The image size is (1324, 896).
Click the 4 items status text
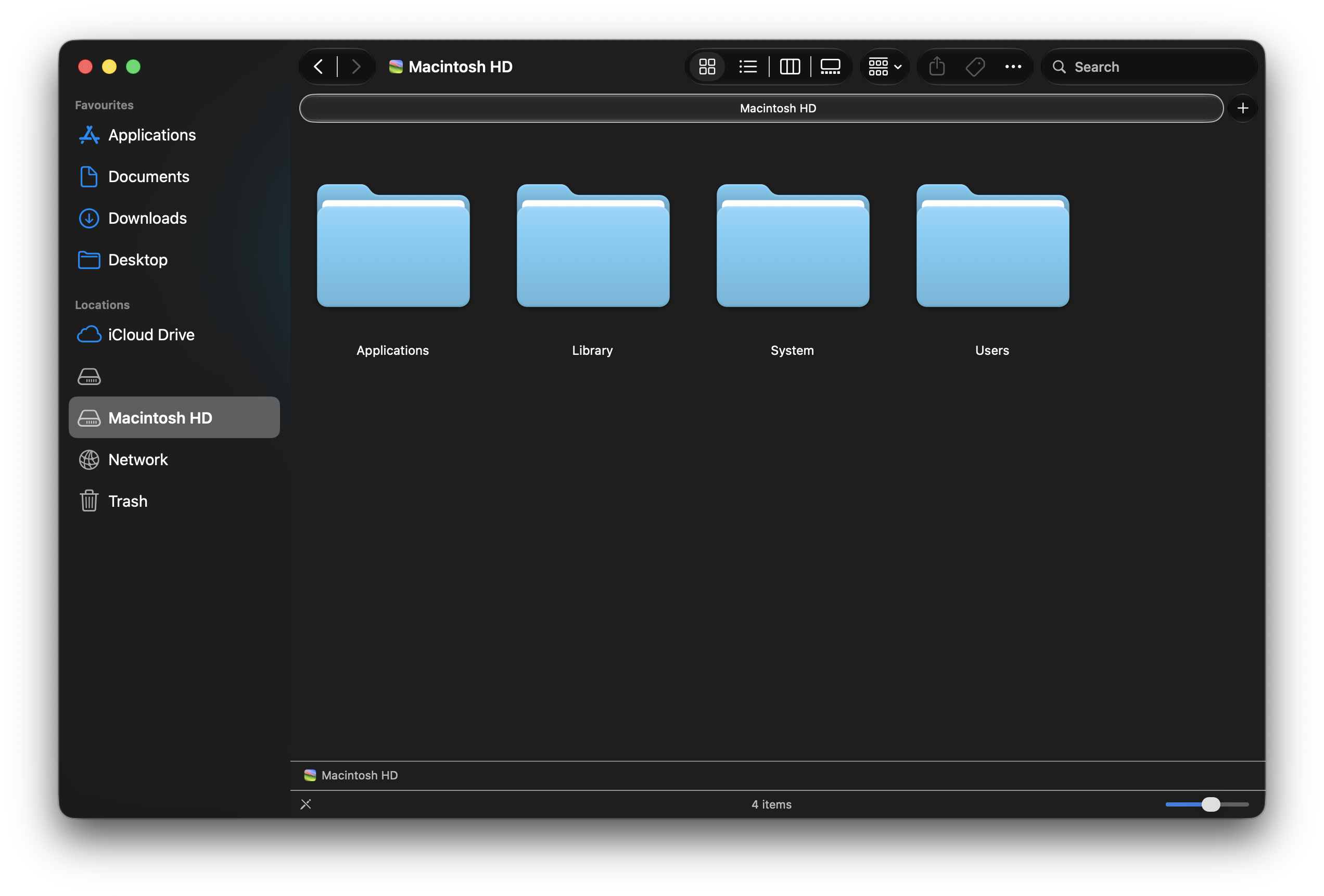click(771, 804)
